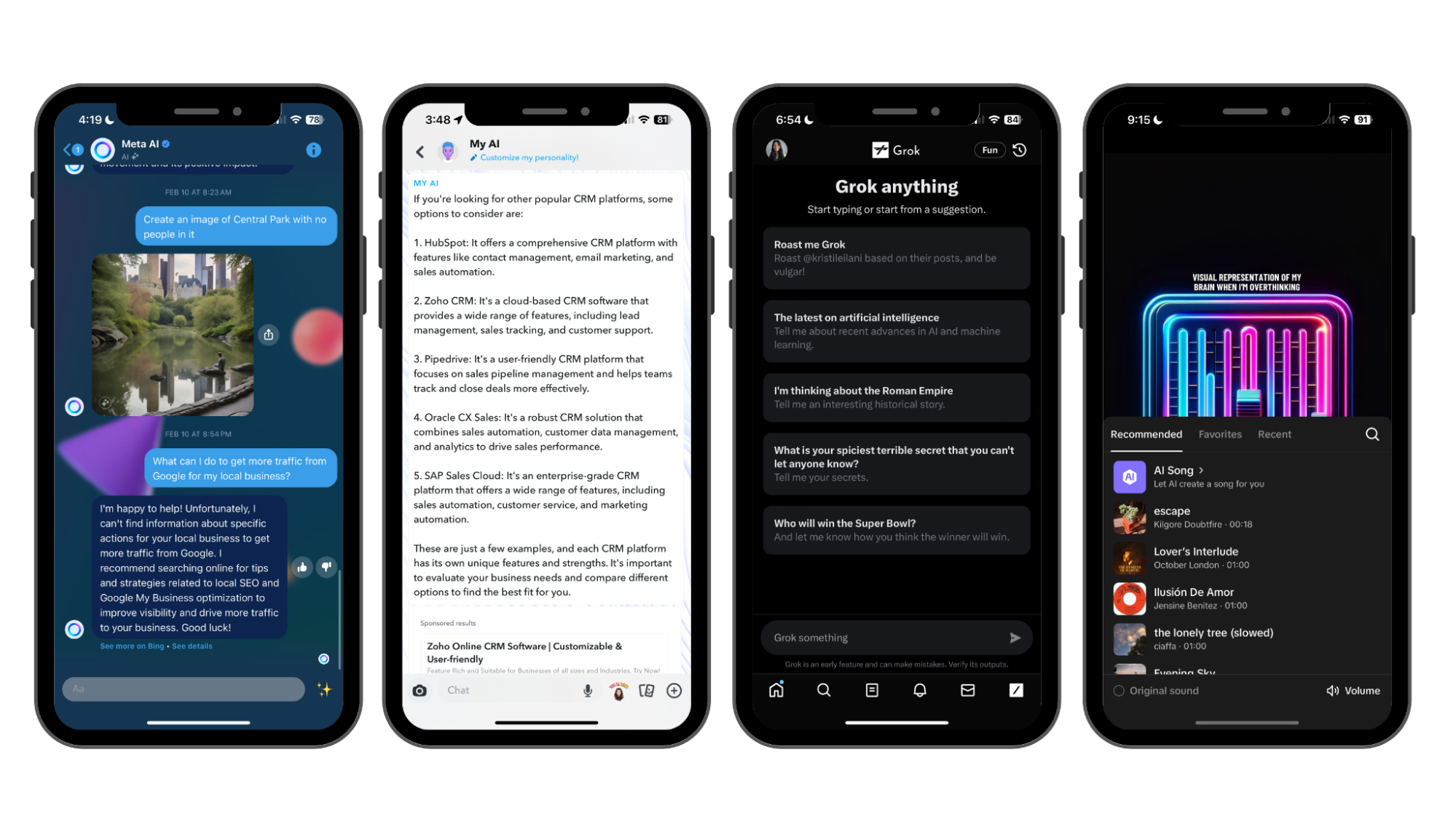Click the Meta AI profile icon
Image resolution: width=1456 pixels, height=833 pixels.
point(101,151)
